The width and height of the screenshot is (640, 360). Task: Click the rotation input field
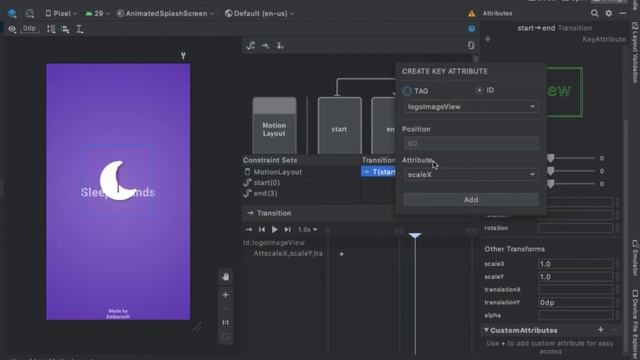[x=576, y=228]
